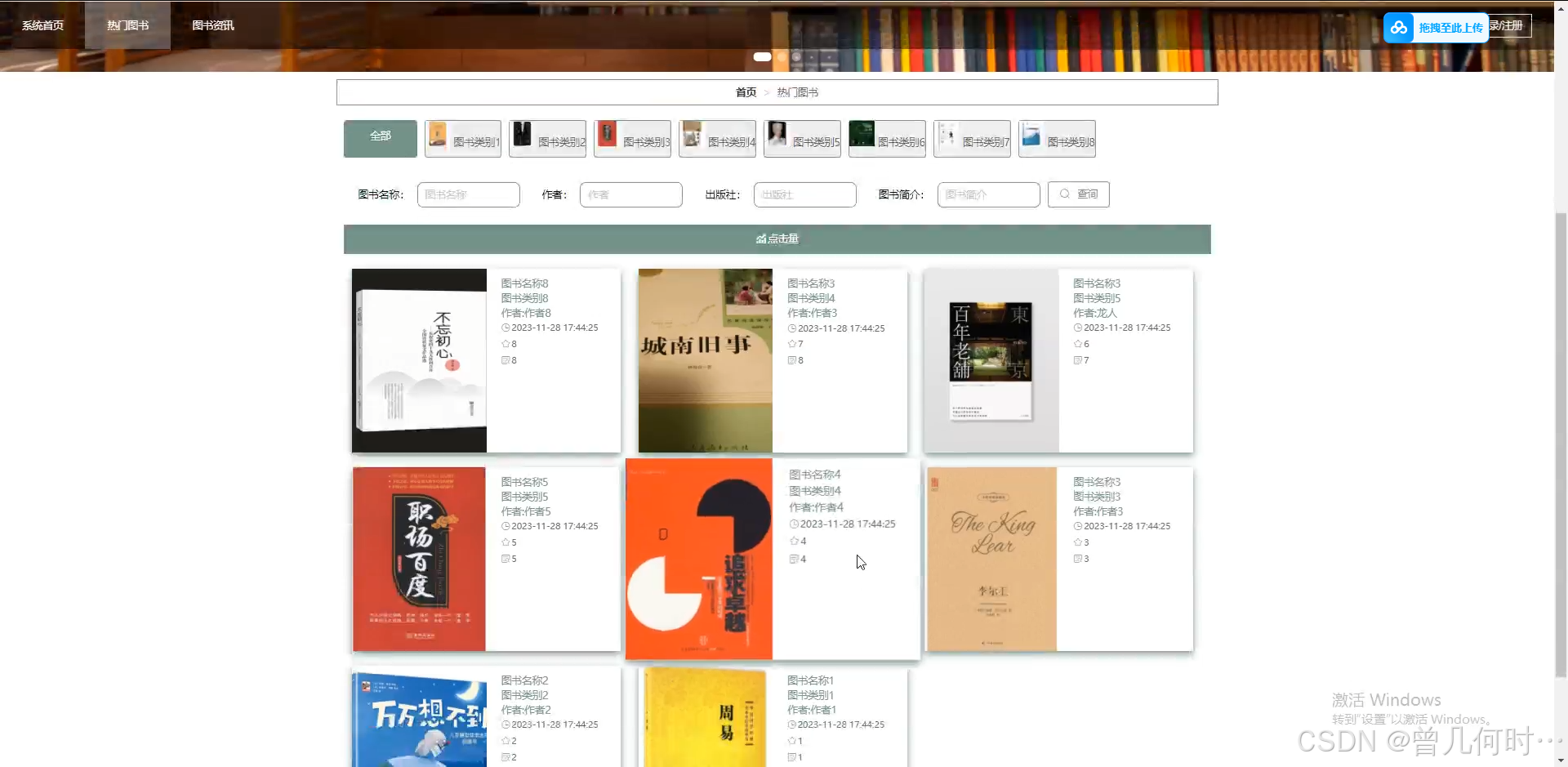
Task: Click title 图书名称4
Action: (x=814, y=475)
